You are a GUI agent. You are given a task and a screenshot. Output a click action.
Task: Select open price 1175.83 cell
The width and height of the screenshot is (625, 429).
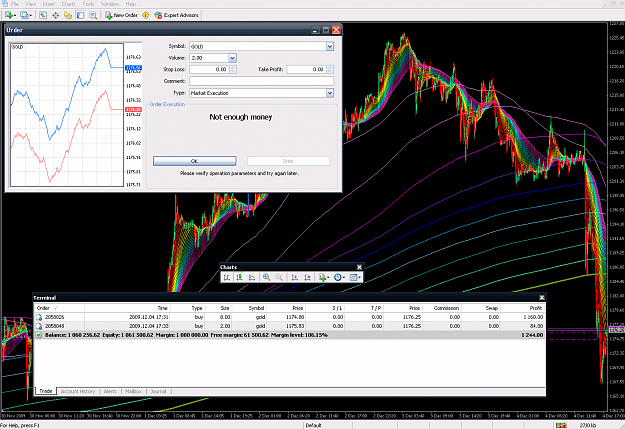295,326
